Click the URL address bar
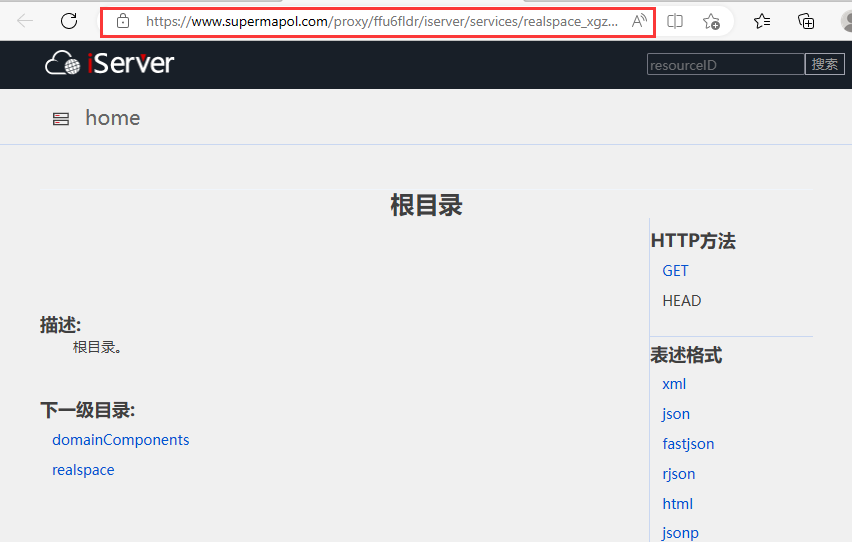The width and height of the screenshot is (852, 542). tap(380, 21)
